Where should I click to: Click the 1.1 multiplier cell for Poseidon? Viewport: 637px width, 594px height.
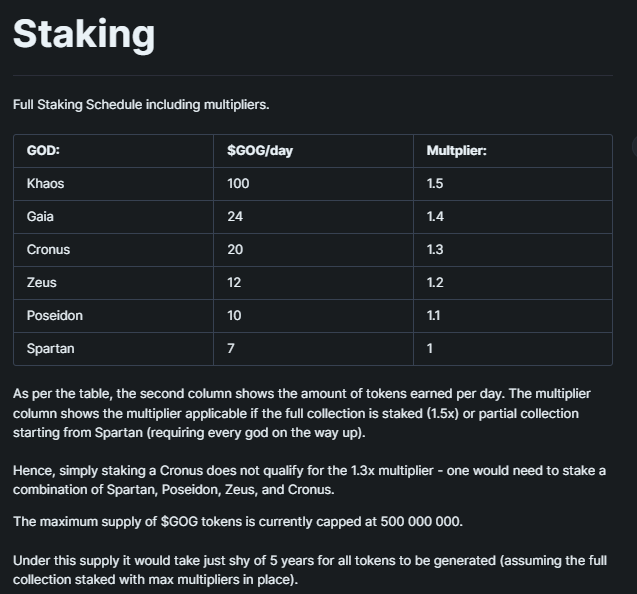coord(513,316)
